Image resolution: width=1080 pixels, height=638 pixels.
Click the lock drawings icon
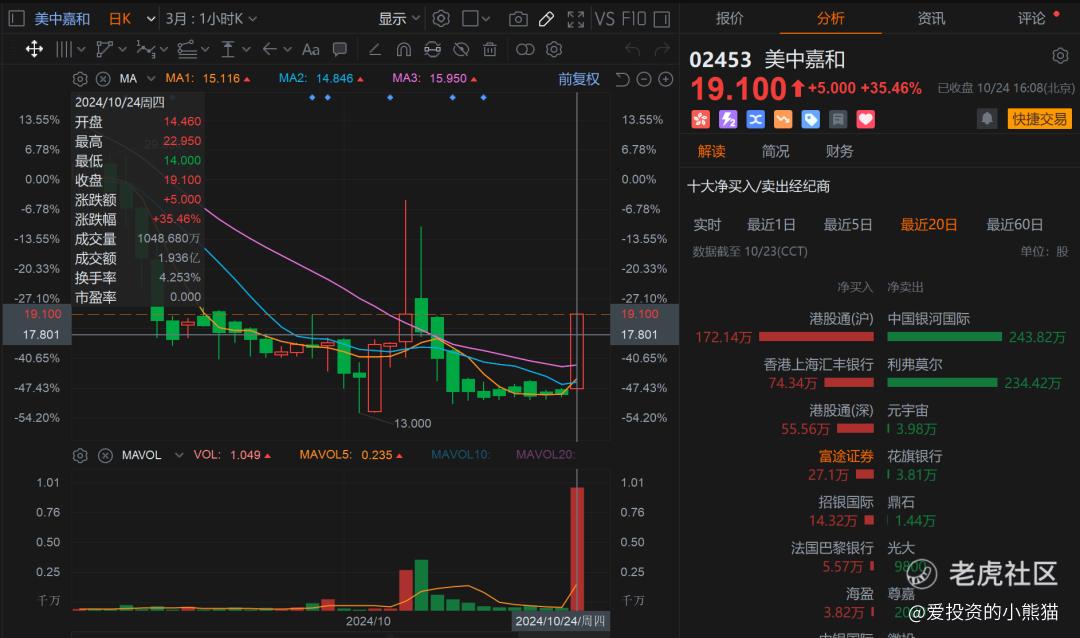point(433,50)
